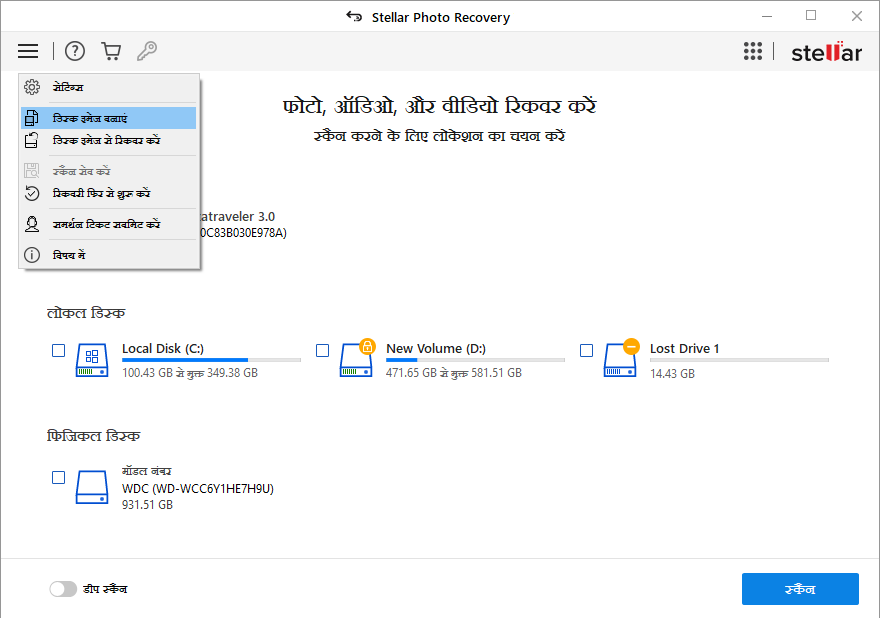Open the hamburger main menu
This screenshot has height=618, width=880.
pyautogui.click(x=28, y=51)
